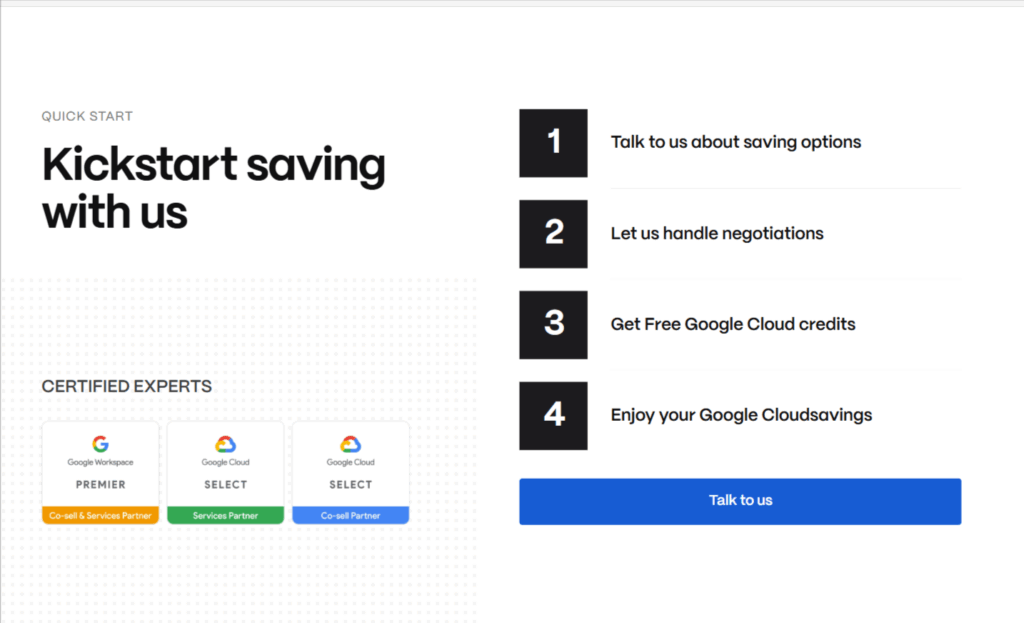Open the Google Cloud Services Partner badge
This screenshot has width=1024, height=623.
225,472
